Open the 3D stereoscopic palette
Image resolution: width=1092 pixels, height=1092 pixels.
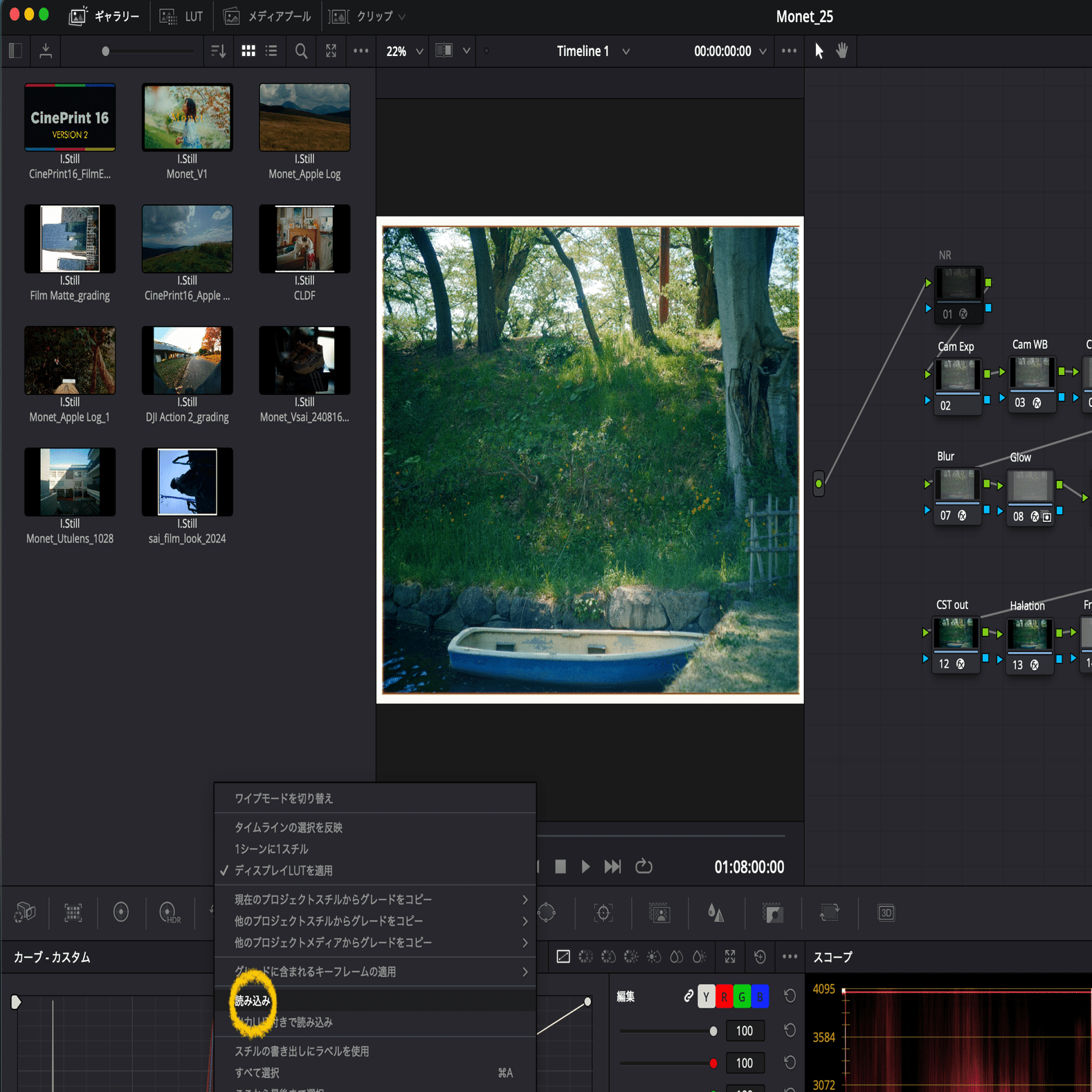click(886, 913)
